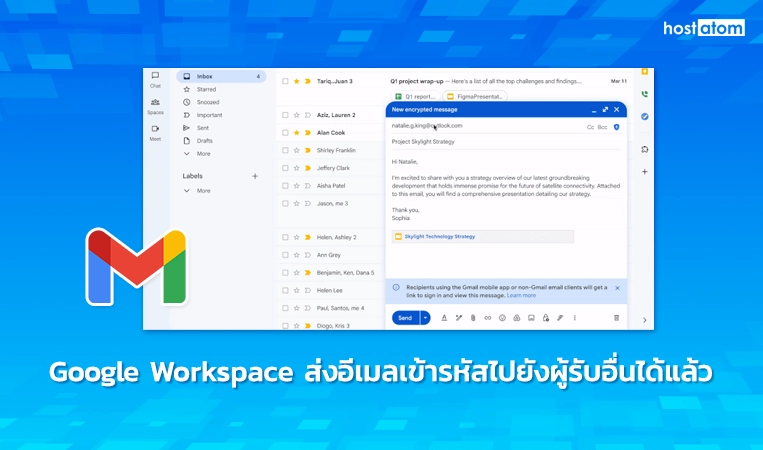Click the Help me write pen icon
This screenshot has height=450, width=763.
click(x=458, y=318)
